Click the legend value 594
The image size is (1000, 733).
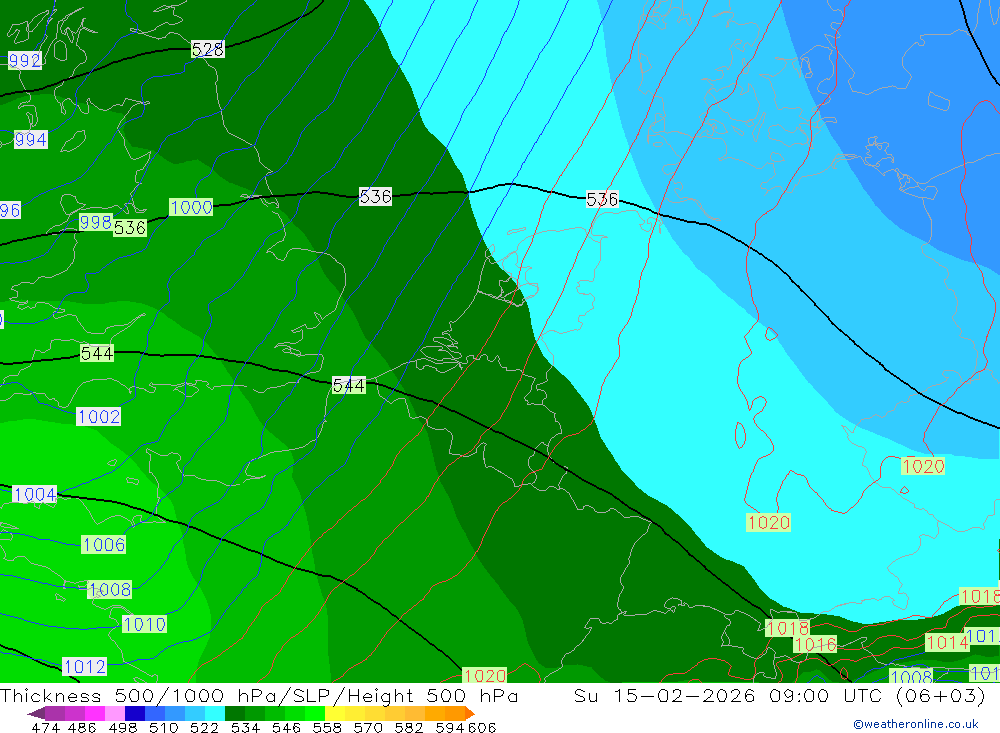450,727
